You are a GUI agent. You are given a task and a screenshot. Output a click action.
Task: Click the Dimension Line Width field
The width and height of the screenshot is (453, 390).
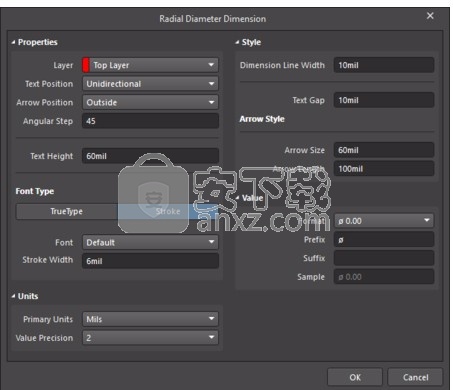point(384,65)
